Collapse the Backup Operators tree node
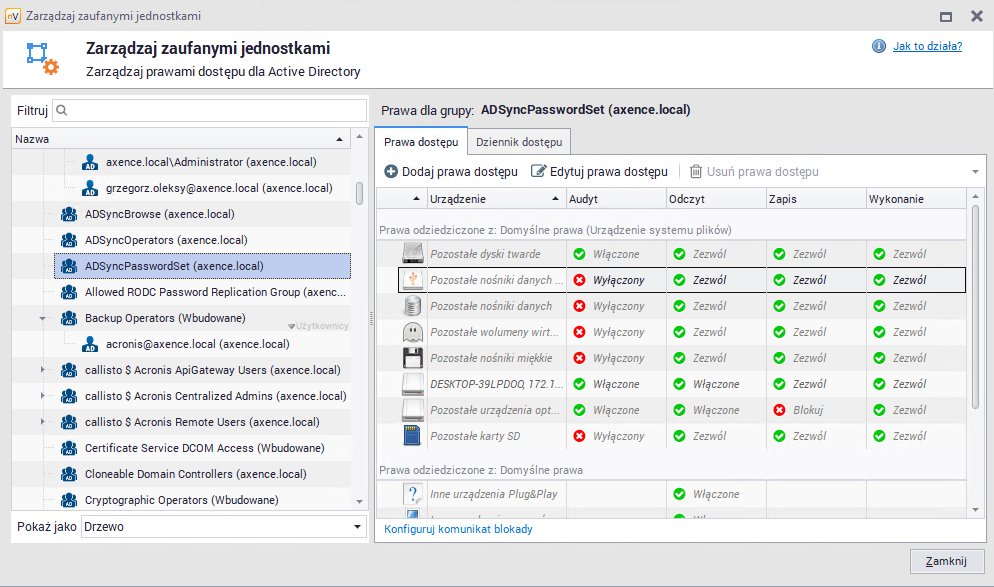The width and height of the screenshot is (994, 587). click(42, 319)
